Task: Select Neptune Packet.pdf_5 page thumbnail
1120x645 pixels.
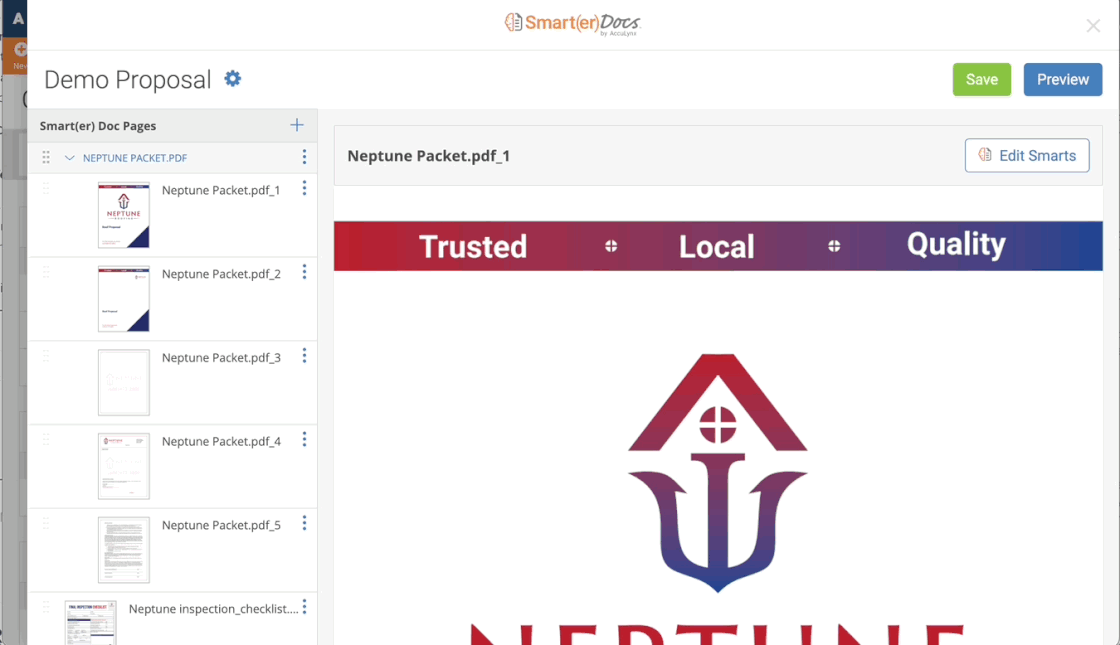Action: 124,550
